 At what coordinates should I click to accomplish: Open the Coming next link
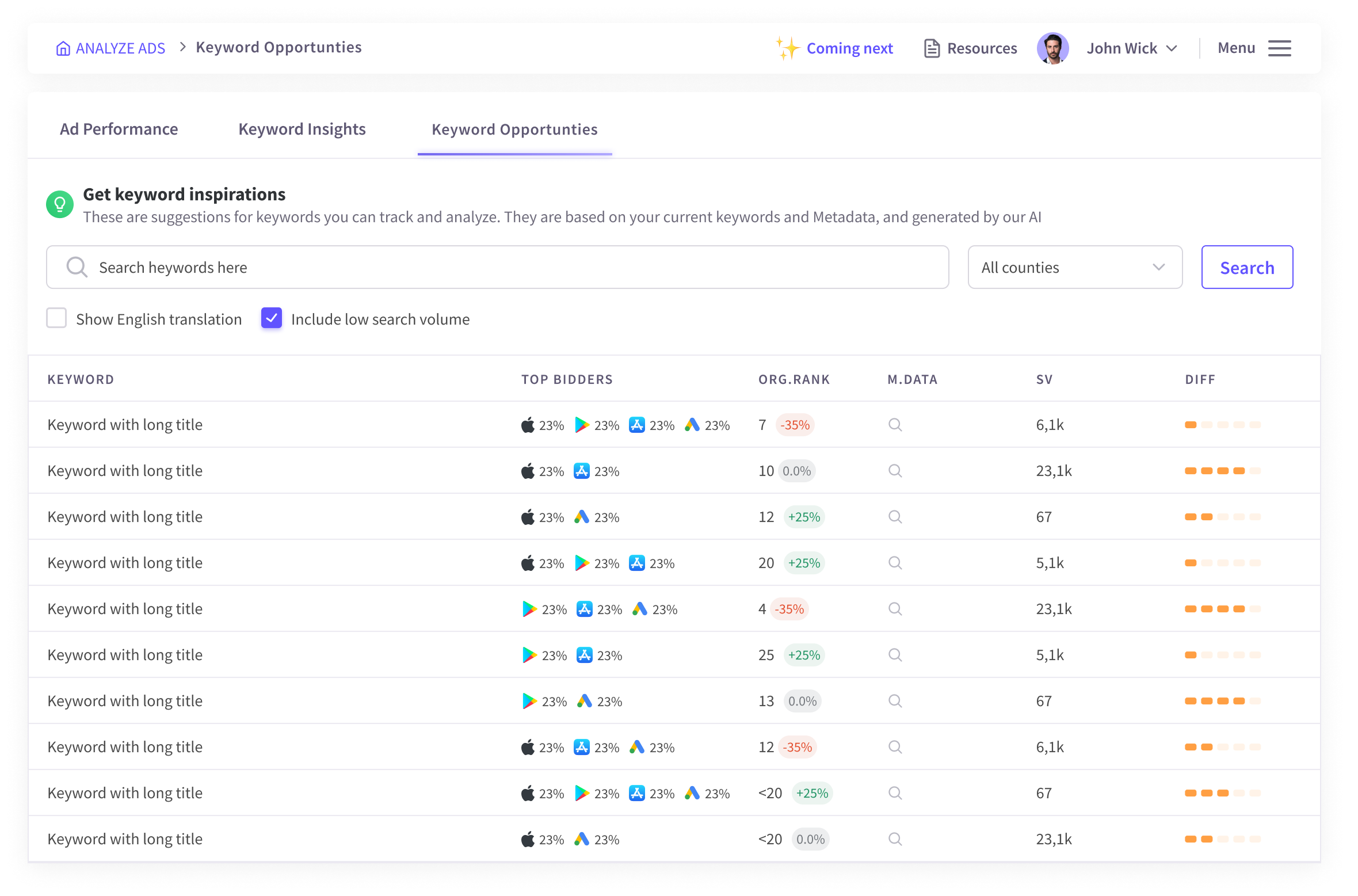849,48
